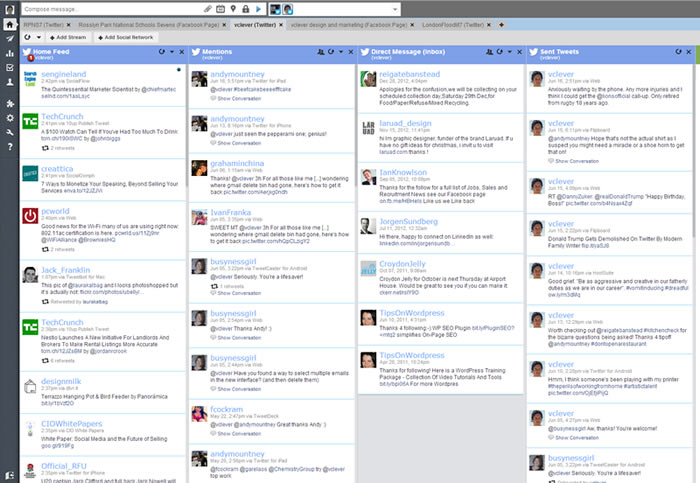Open the IvanFranka profile link
The width and height of the screenshot is (700, 483).
231,212
